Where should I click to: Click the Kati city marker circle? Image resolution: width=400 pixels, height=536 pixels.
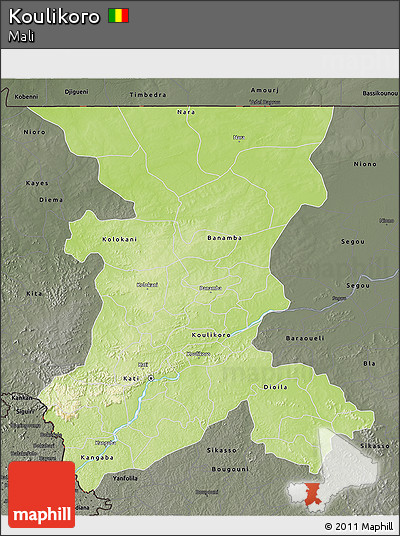tap(151, 378)
